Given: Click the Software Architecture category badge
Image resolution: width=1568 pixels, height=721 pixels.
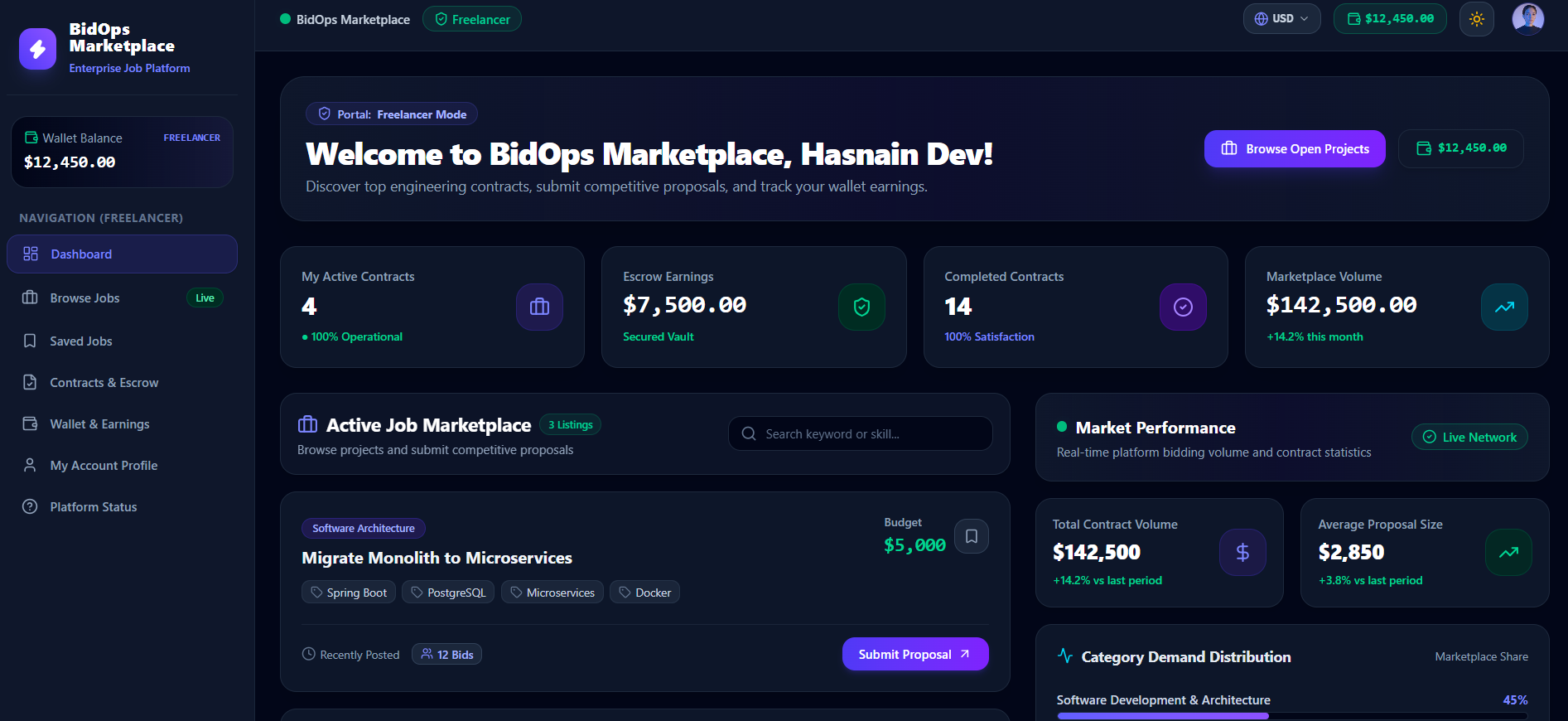Looking at the screenshot, I should pyautogui.click(x=364, y=528).
